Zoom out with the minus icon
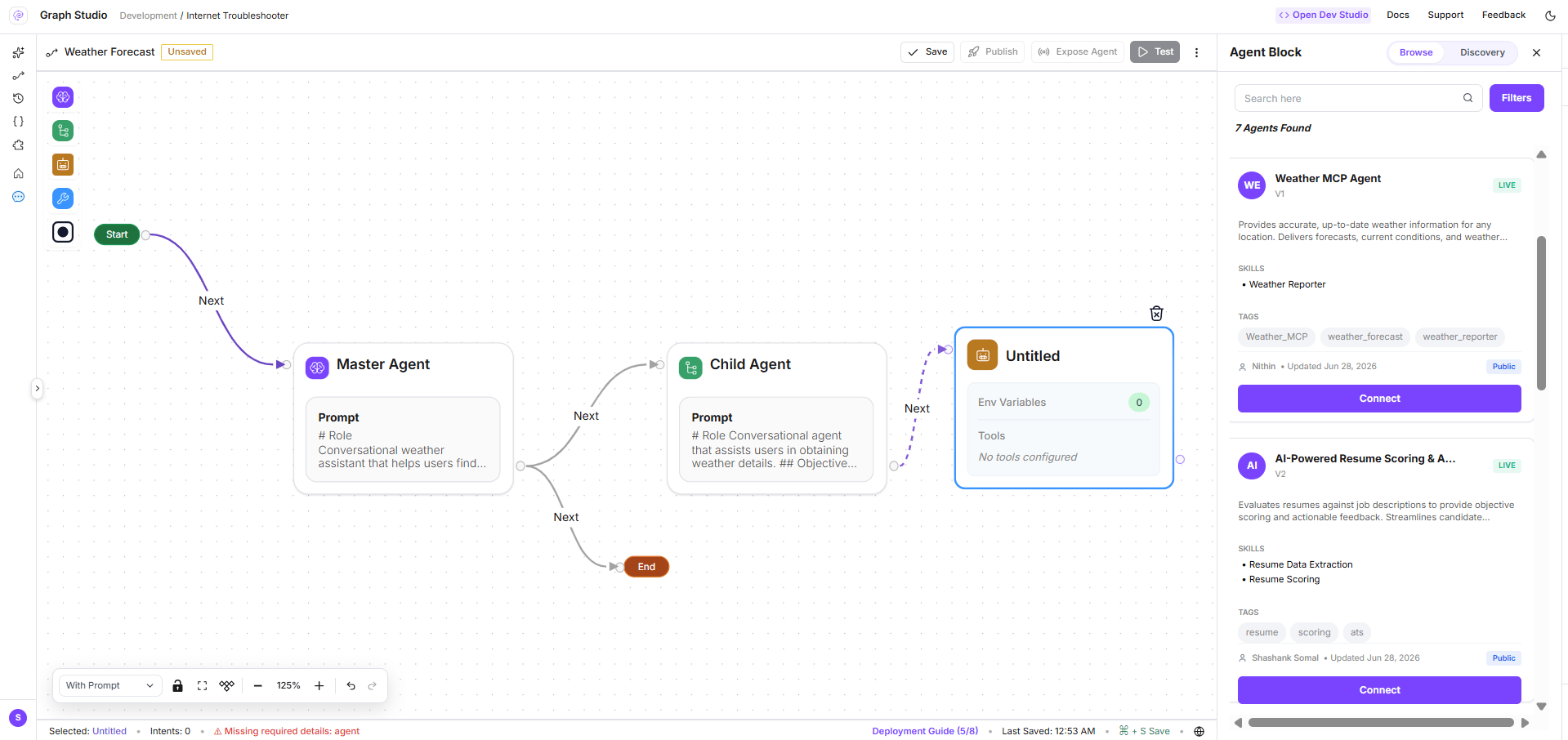Viewport: 1568px width, 740px height. (257, 685)
